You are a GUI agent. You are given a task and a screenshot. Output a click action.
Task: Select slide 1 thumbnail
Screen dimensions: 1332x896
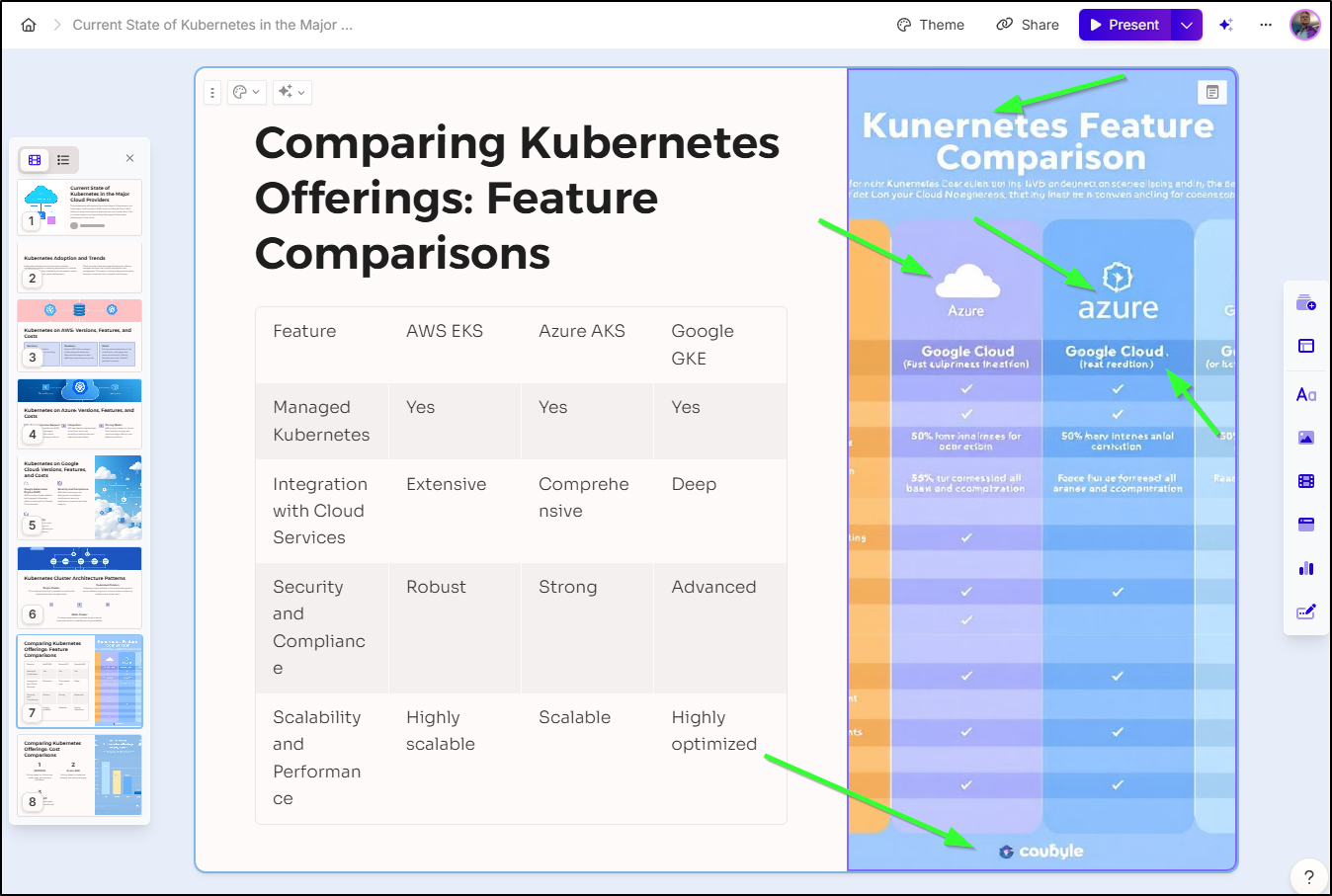pyautogui.click(x=79, y=206)
